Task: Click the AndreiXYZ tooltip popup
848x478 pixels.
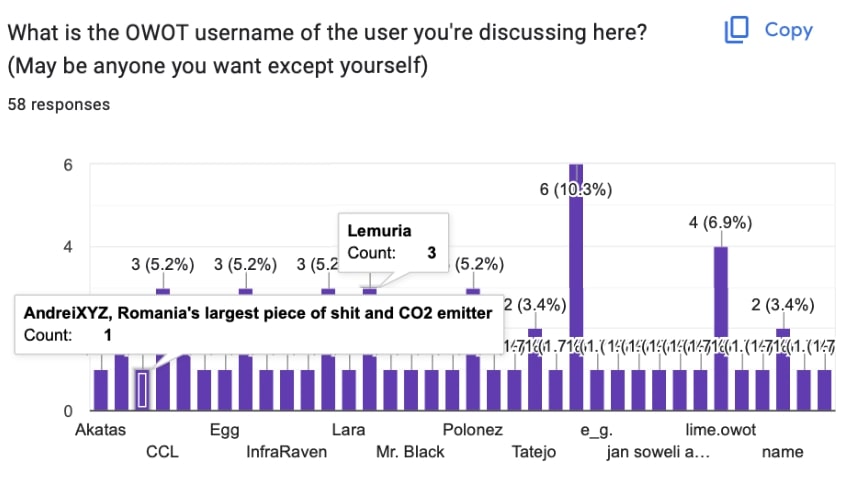Action: [258, 324]
